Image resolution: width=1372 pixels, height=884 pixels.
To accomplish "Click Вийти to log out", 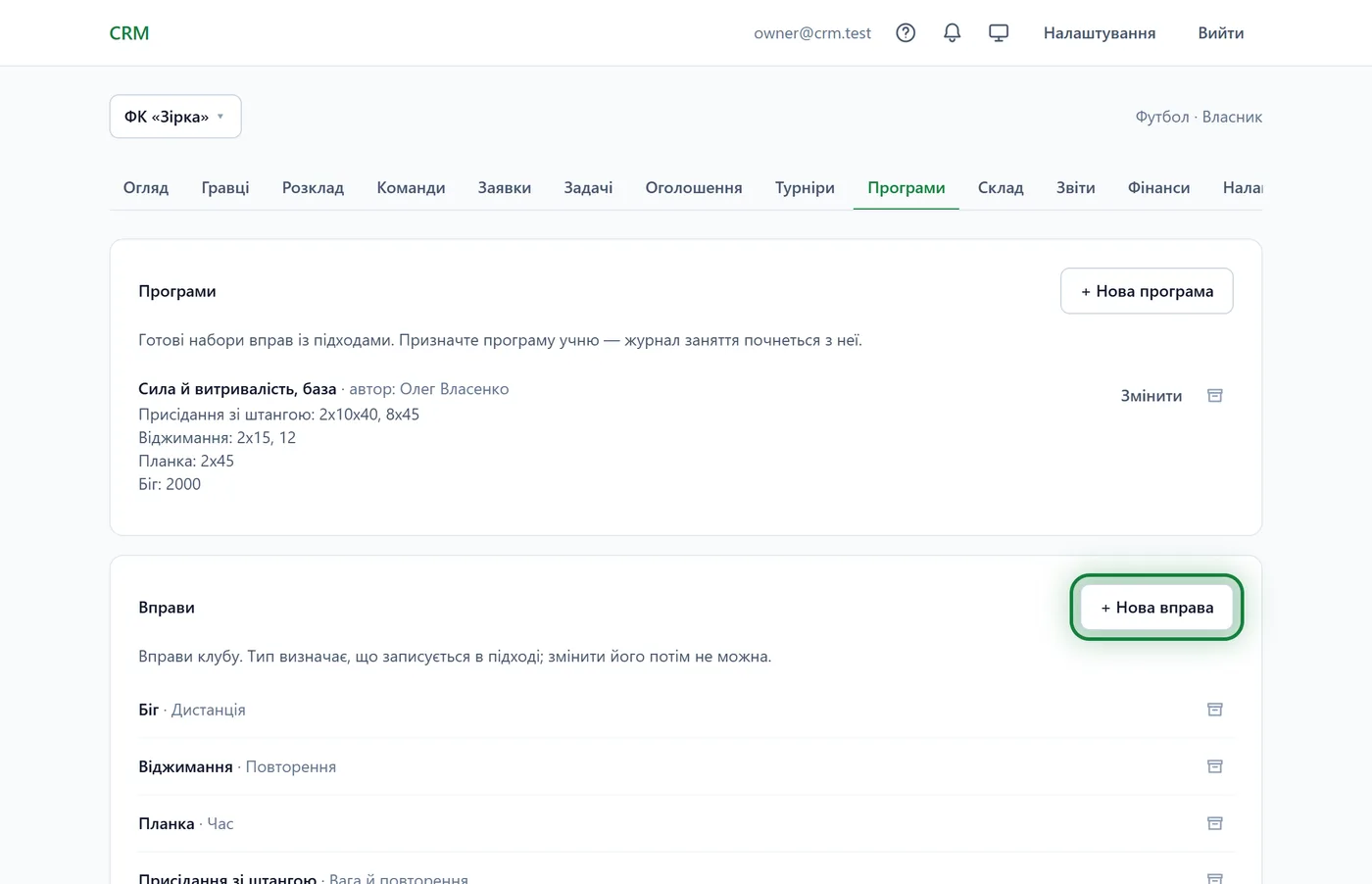I will tap(1220, 33).
